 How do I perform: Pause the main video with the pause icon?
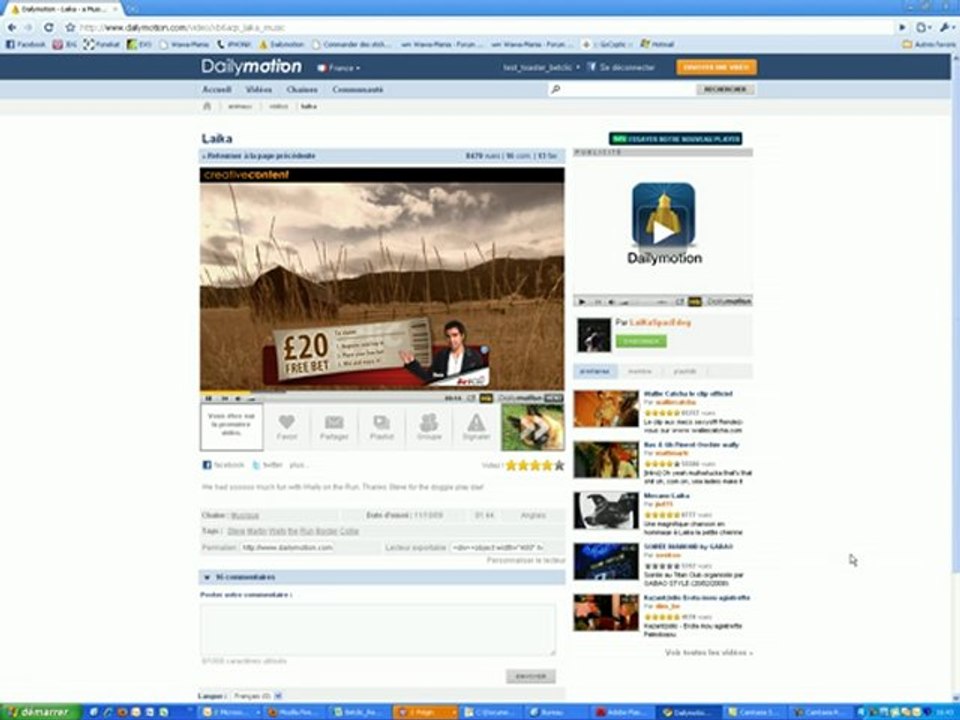(208, 399)
